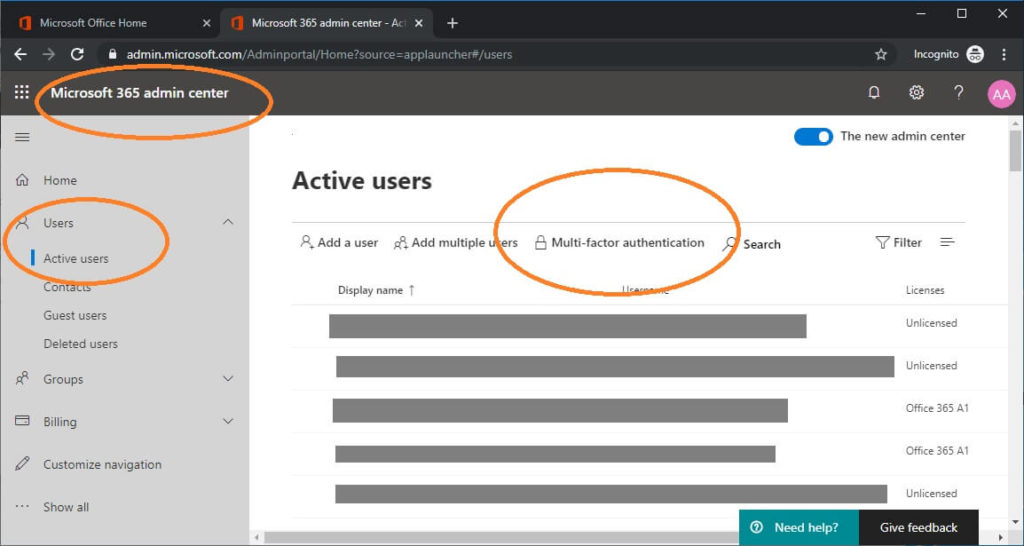Click Show all navigation items
This screenshot has width=1024, height=546.
[x=66, y=507]
